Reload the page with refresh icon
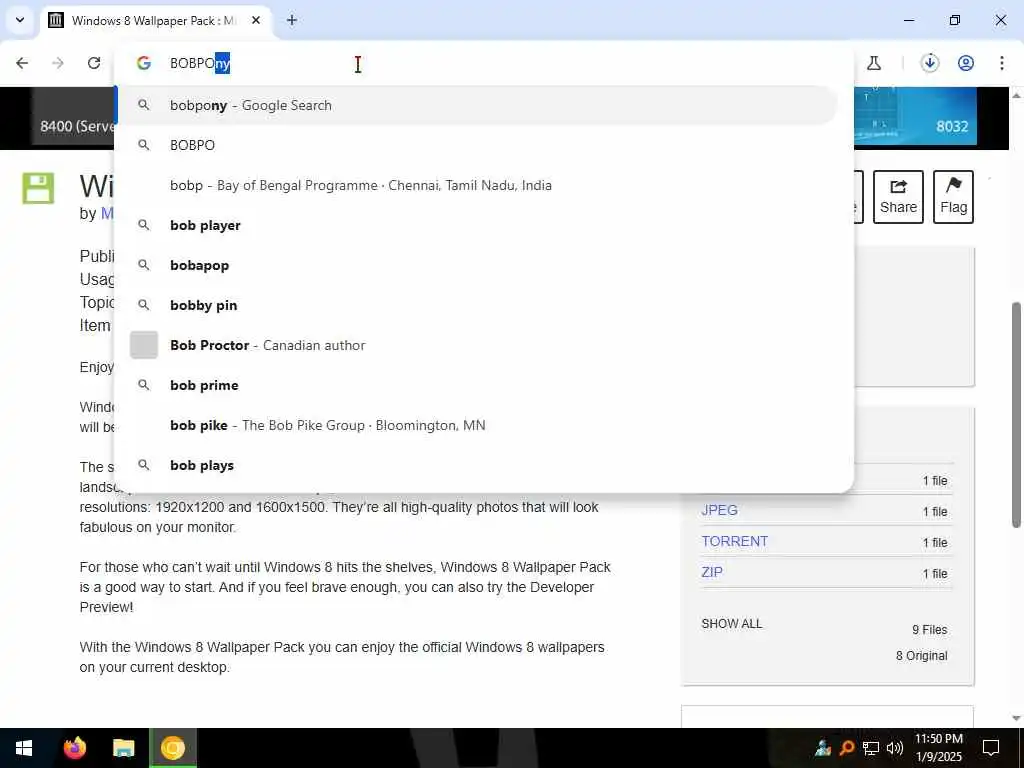The width and height of the screenshot is (1024, 768). (94, 63)
